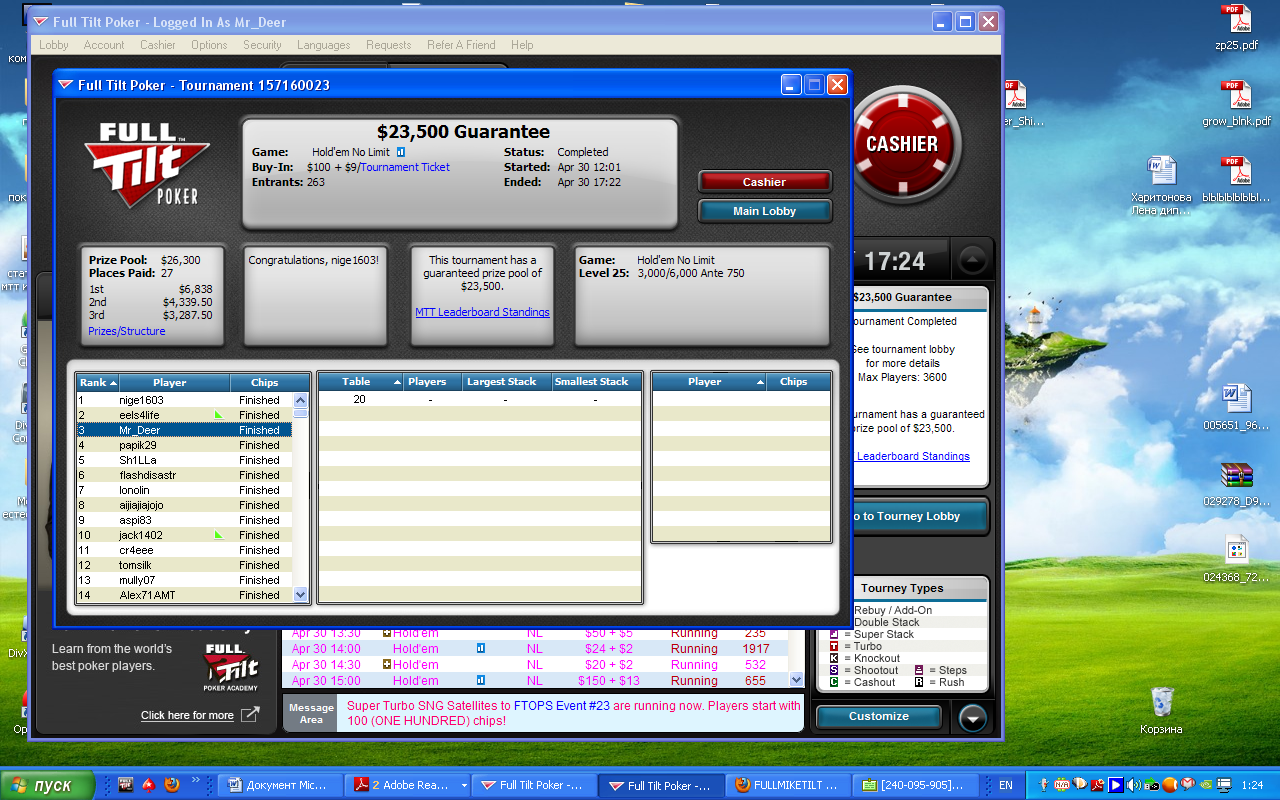Select player Alex71AMT in the standings
1280x800 pixels.
coord(184,595)
